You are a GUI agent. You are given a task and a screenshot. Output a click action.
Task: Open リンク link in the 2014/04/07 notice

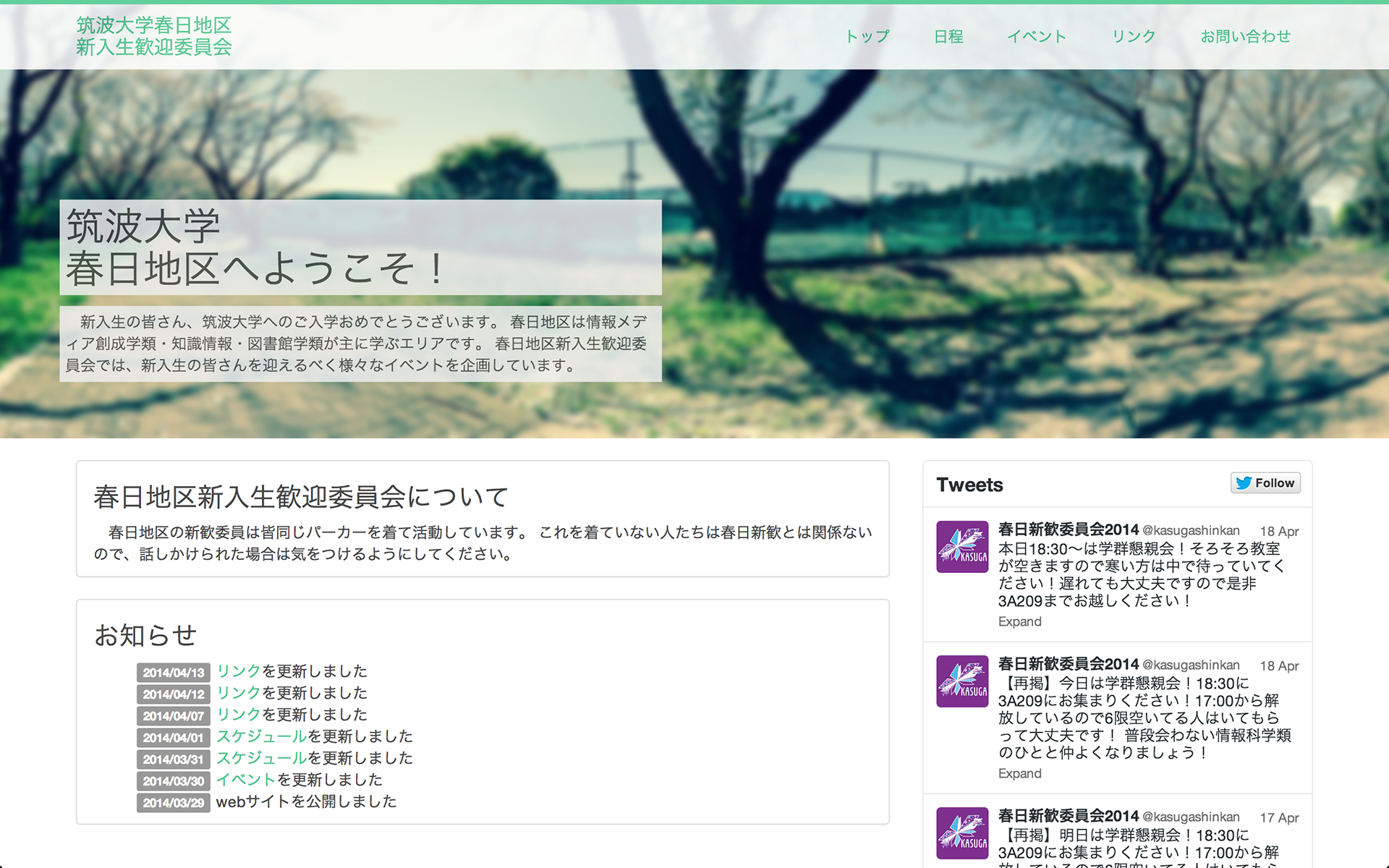(239, 715)
